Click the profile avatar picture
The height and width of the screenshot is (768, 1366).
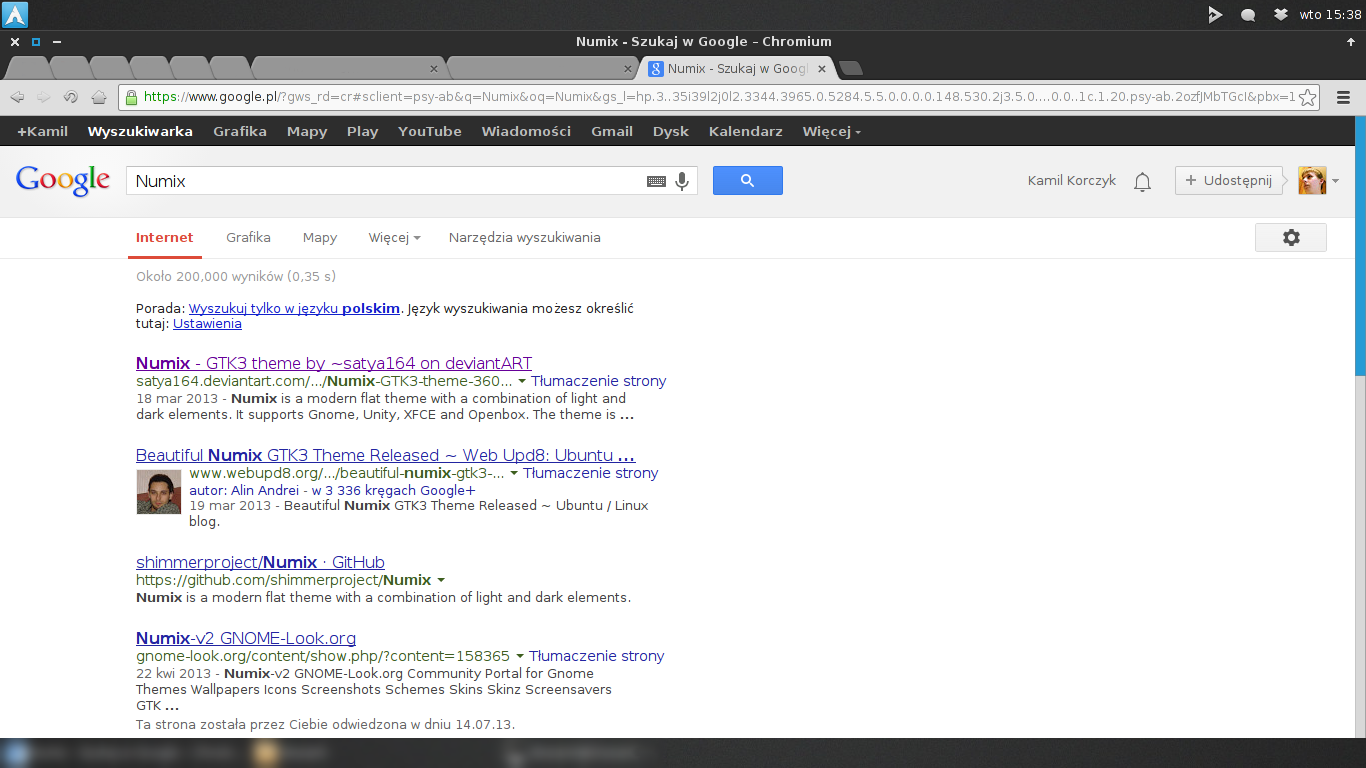click(1311, 180)
